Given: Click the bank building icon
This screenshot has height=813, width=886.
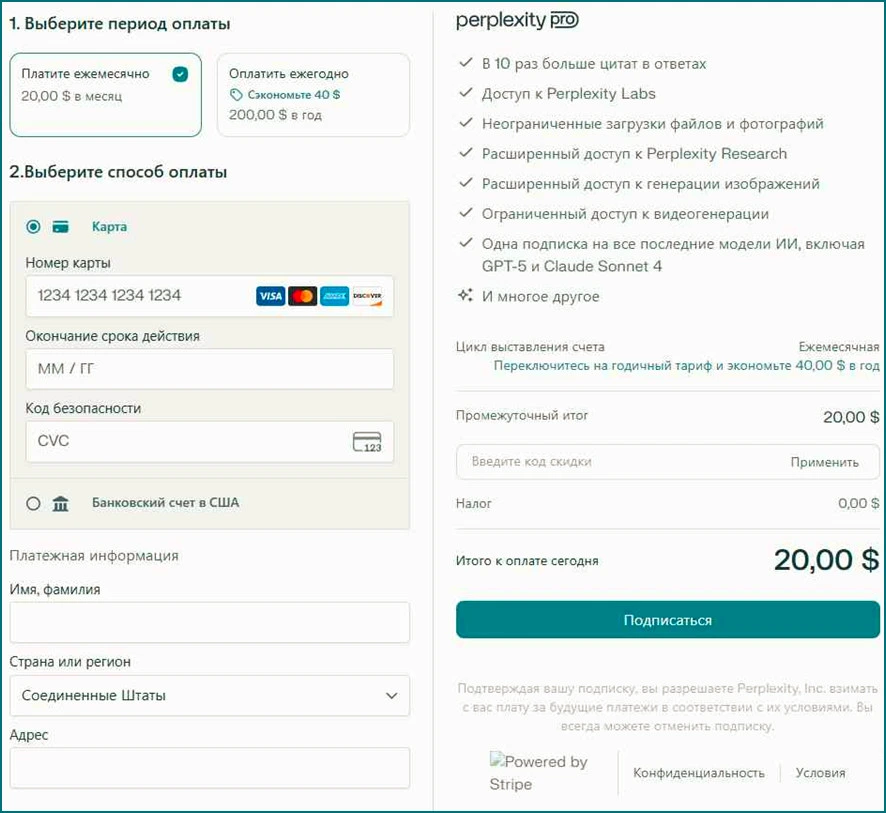Looking at the screenshot, I should point(61,503).
